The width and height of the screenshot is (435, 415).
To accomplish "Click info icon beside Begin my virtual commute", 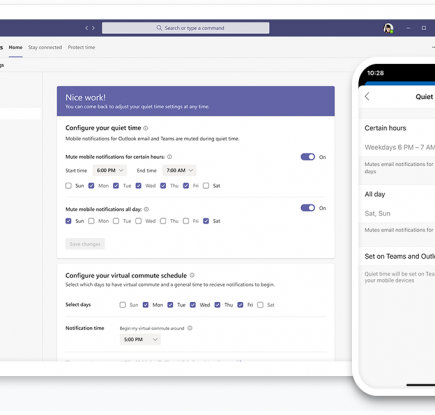I will pos(190,328).
